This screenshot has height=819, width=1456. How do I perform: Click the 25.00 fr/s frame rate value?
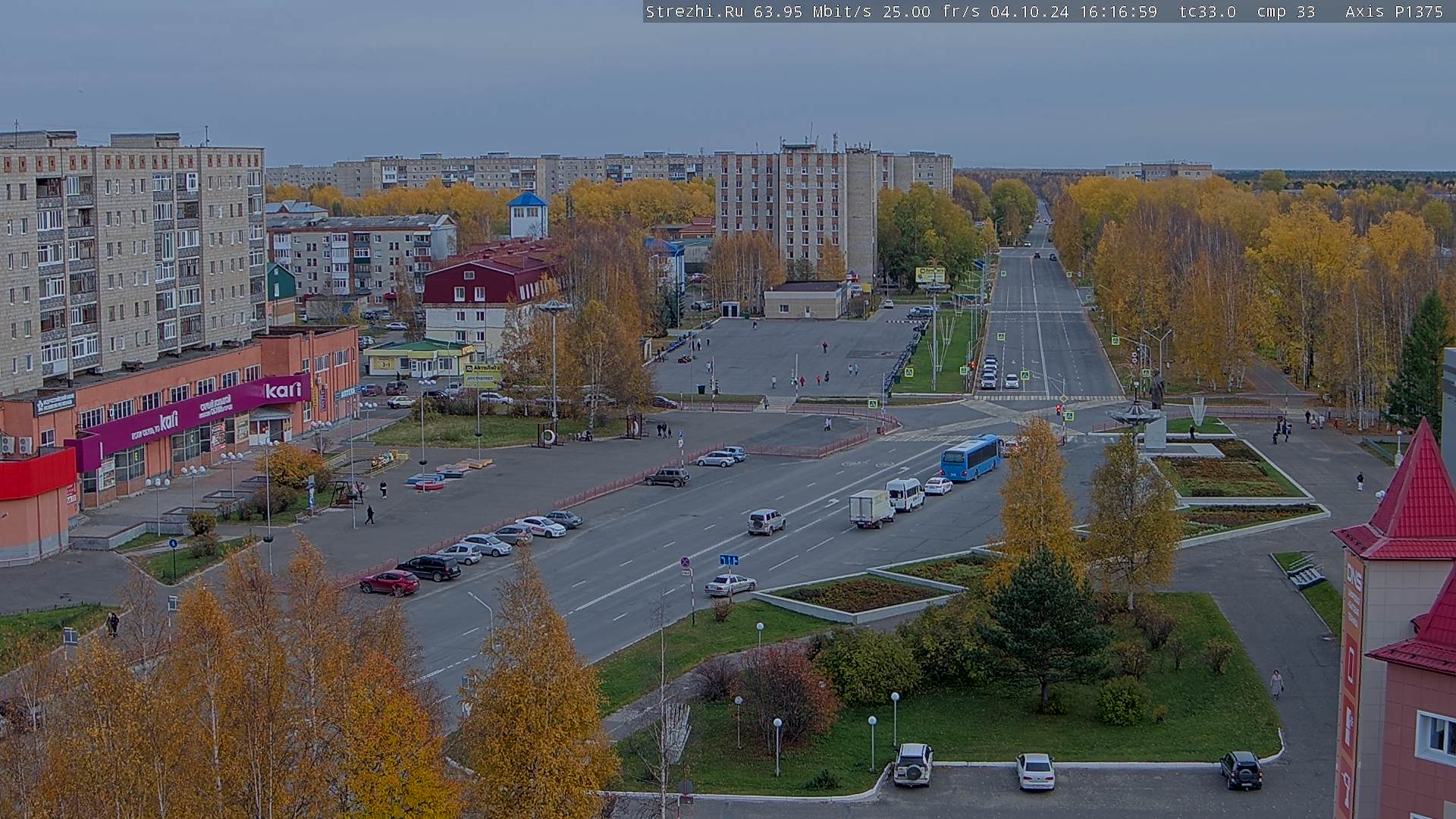[930, 11]
